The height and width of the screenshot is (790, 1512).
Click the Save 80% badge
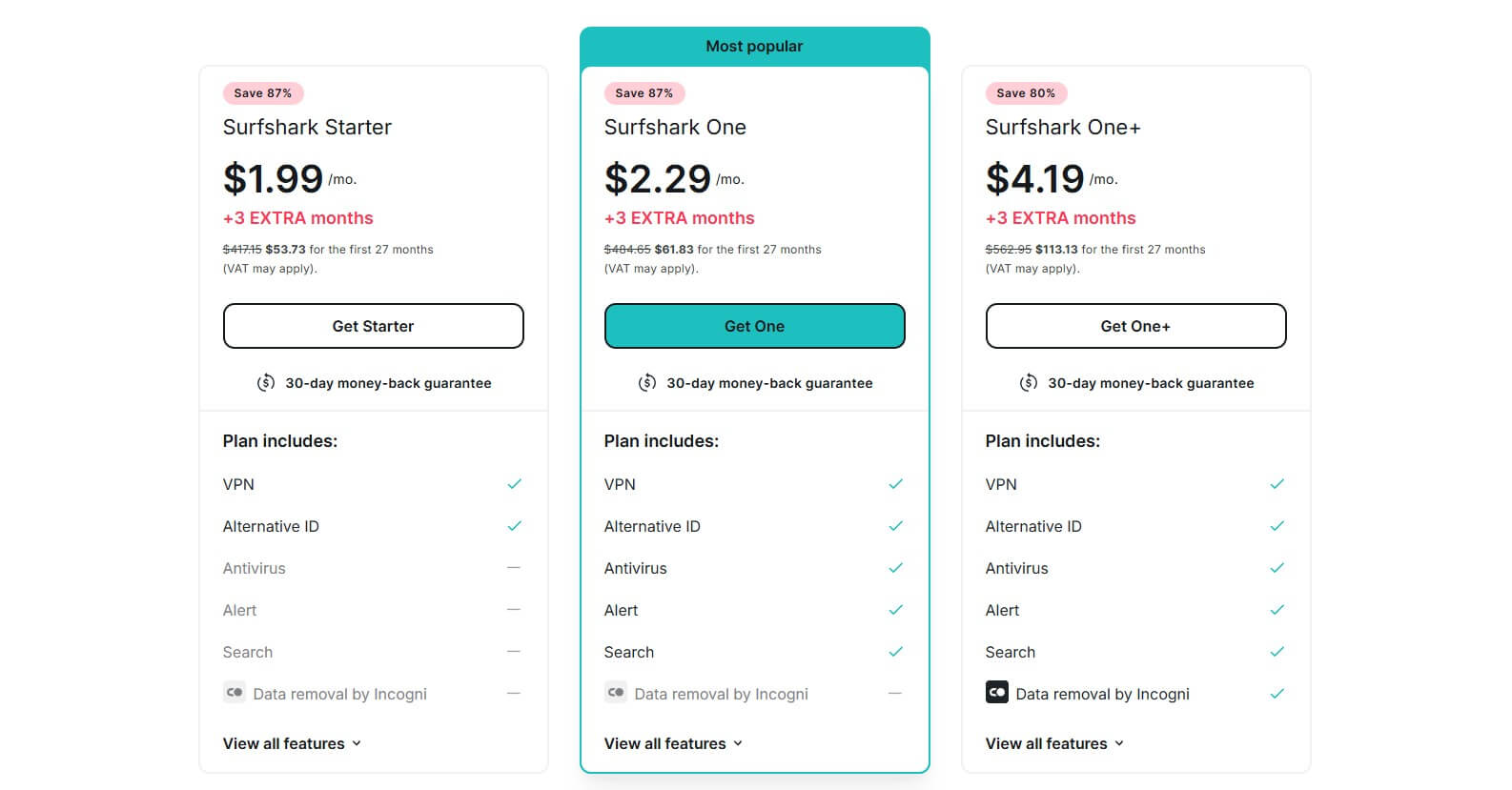point(1025,92)
